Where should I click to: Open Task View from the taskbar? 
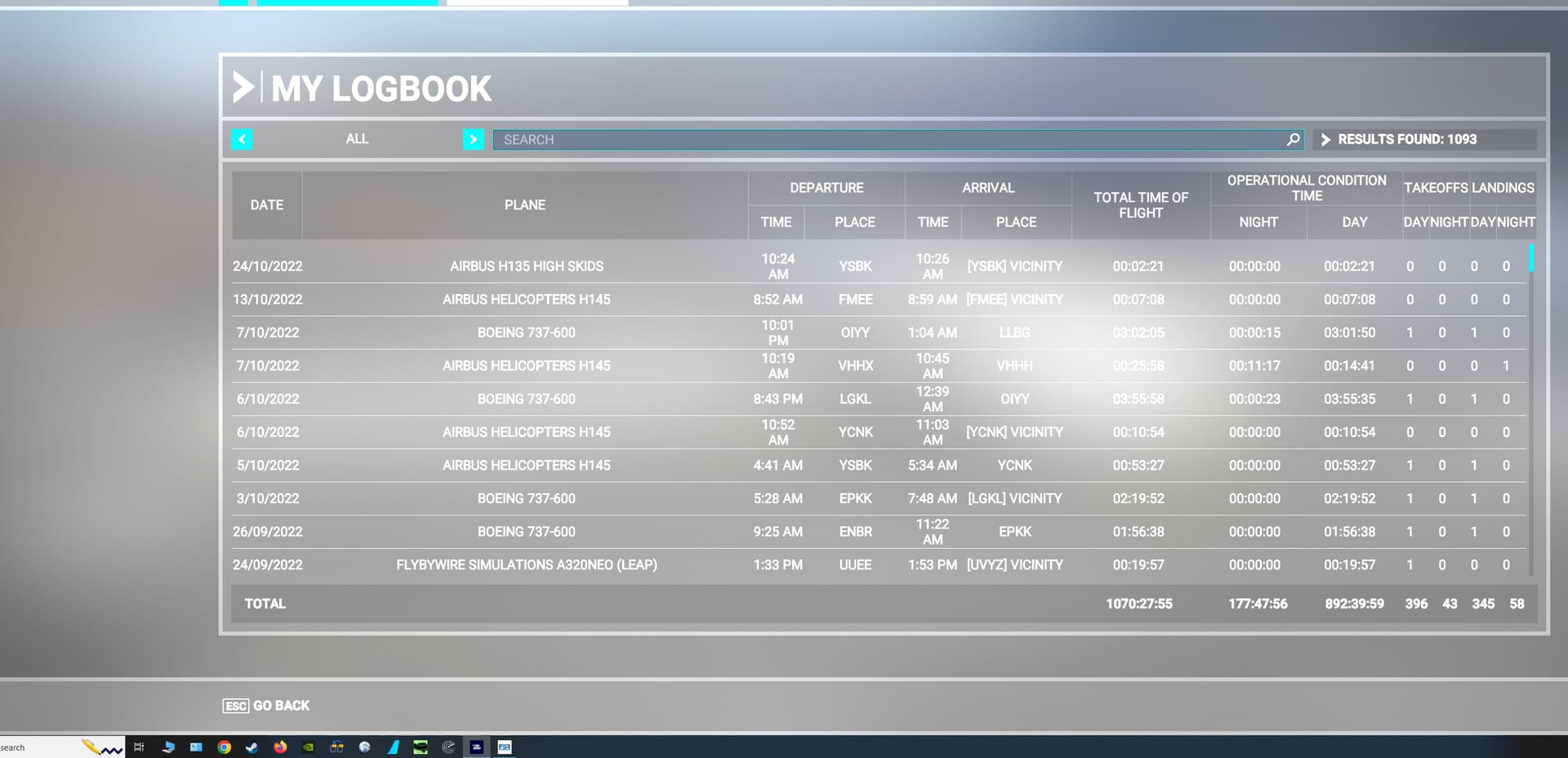coord(140,747)
